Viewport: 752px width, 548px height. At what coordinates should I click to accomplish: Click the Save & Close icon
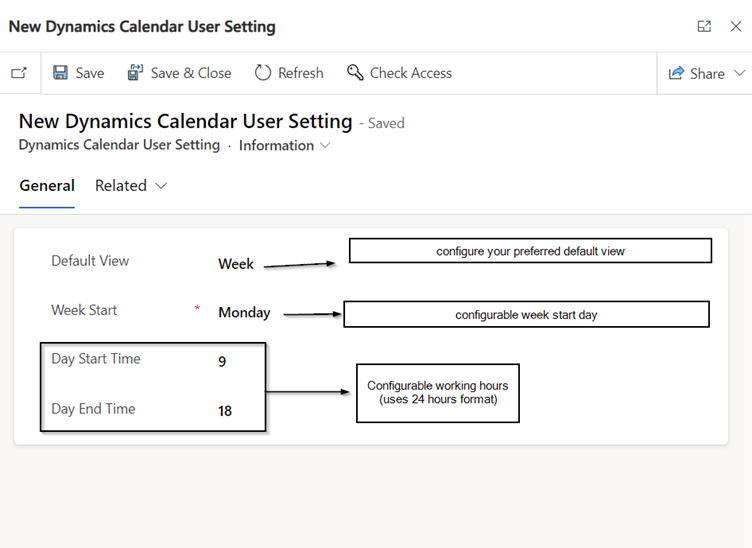(x=135, y=73)
